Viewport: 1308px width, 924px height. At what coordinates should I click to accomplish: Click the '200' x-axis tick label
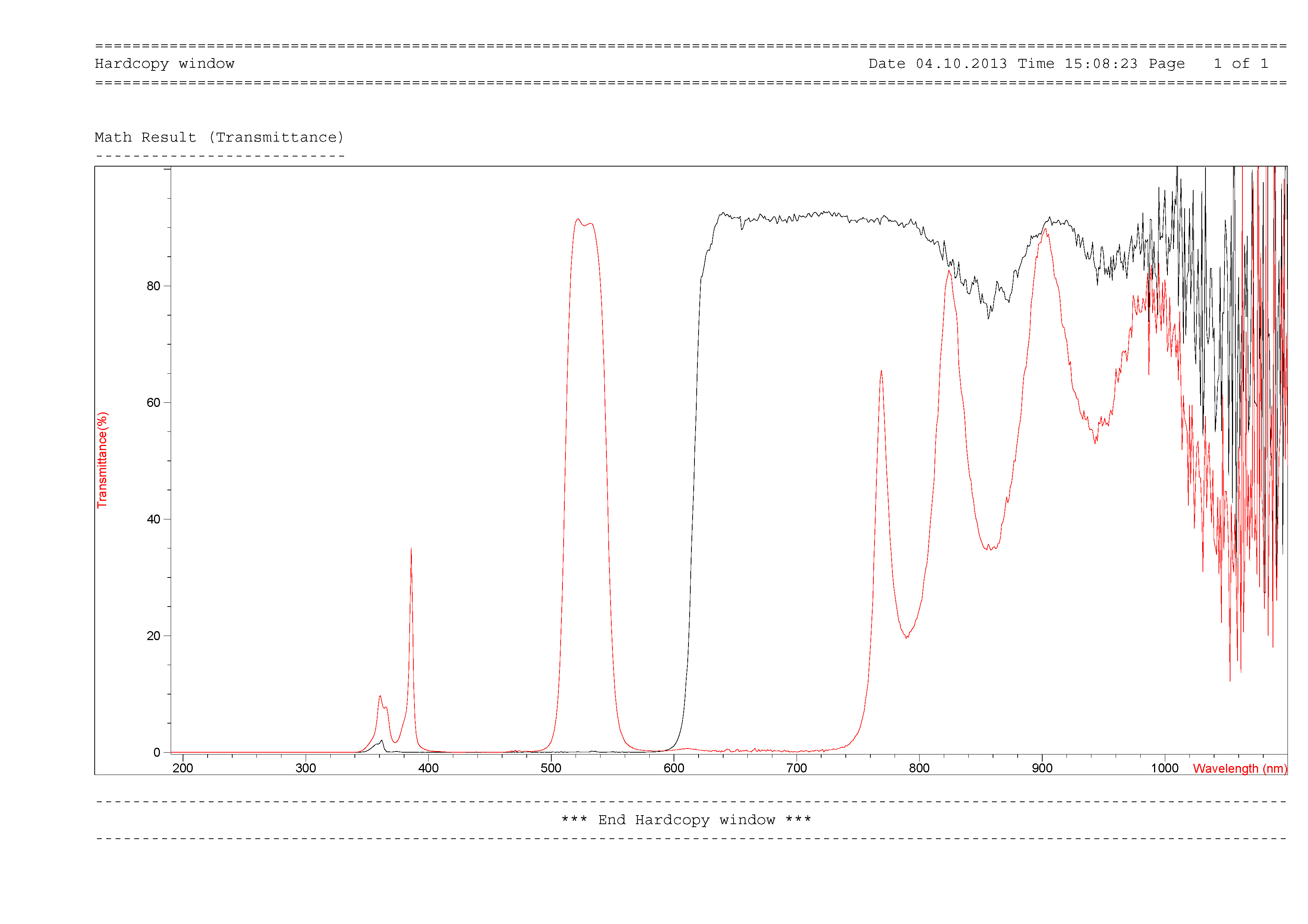tap(183, 768)
